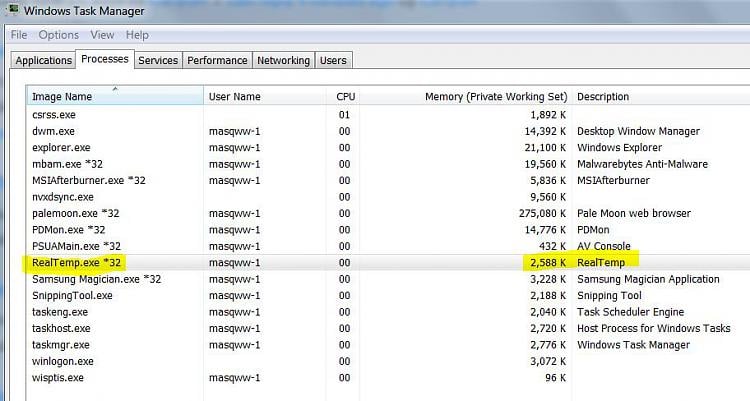Open the Options menu
750x401 pixels.
58,35
